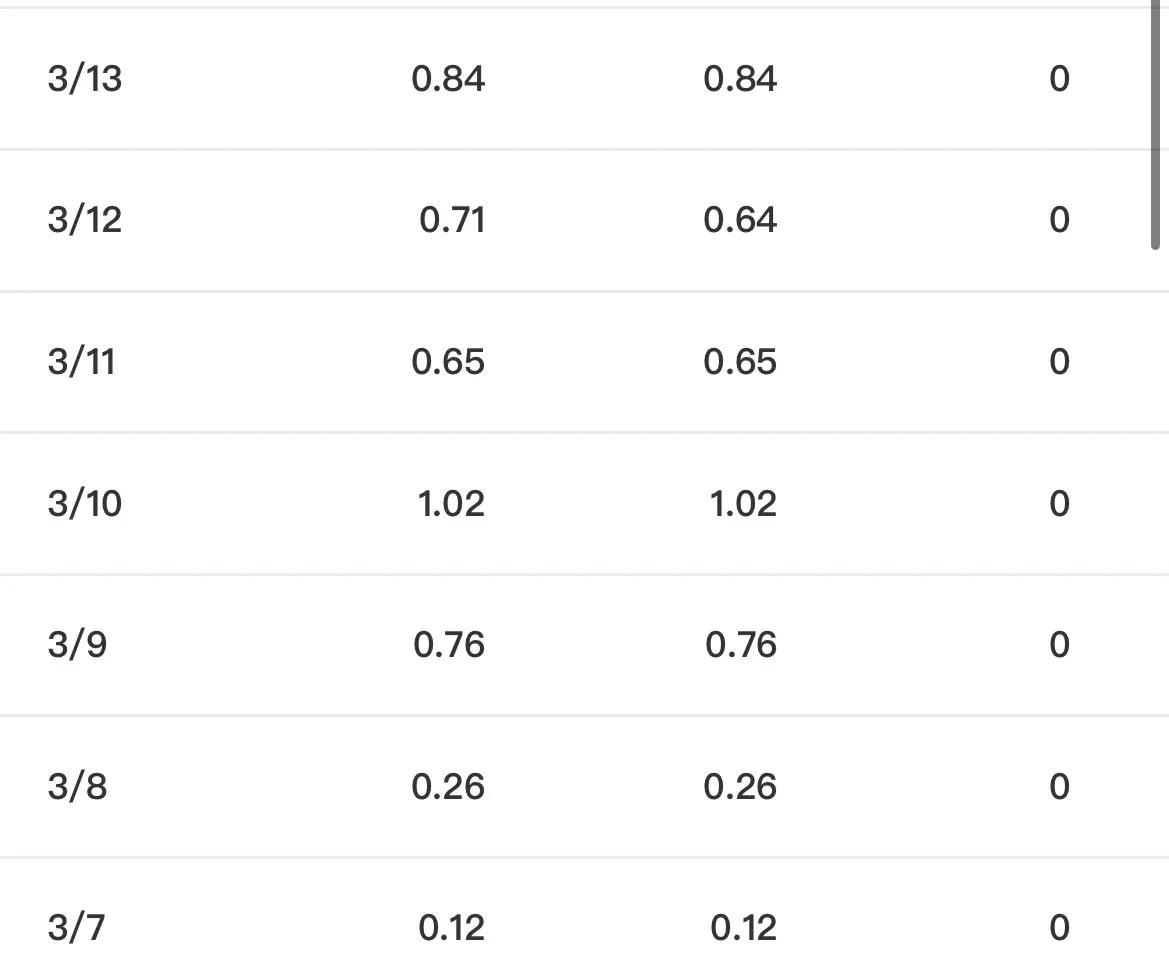Click the vertical scrollbar thumb
The image size is (1169, 973).
pyautogui.click(x=1155, y=125)
